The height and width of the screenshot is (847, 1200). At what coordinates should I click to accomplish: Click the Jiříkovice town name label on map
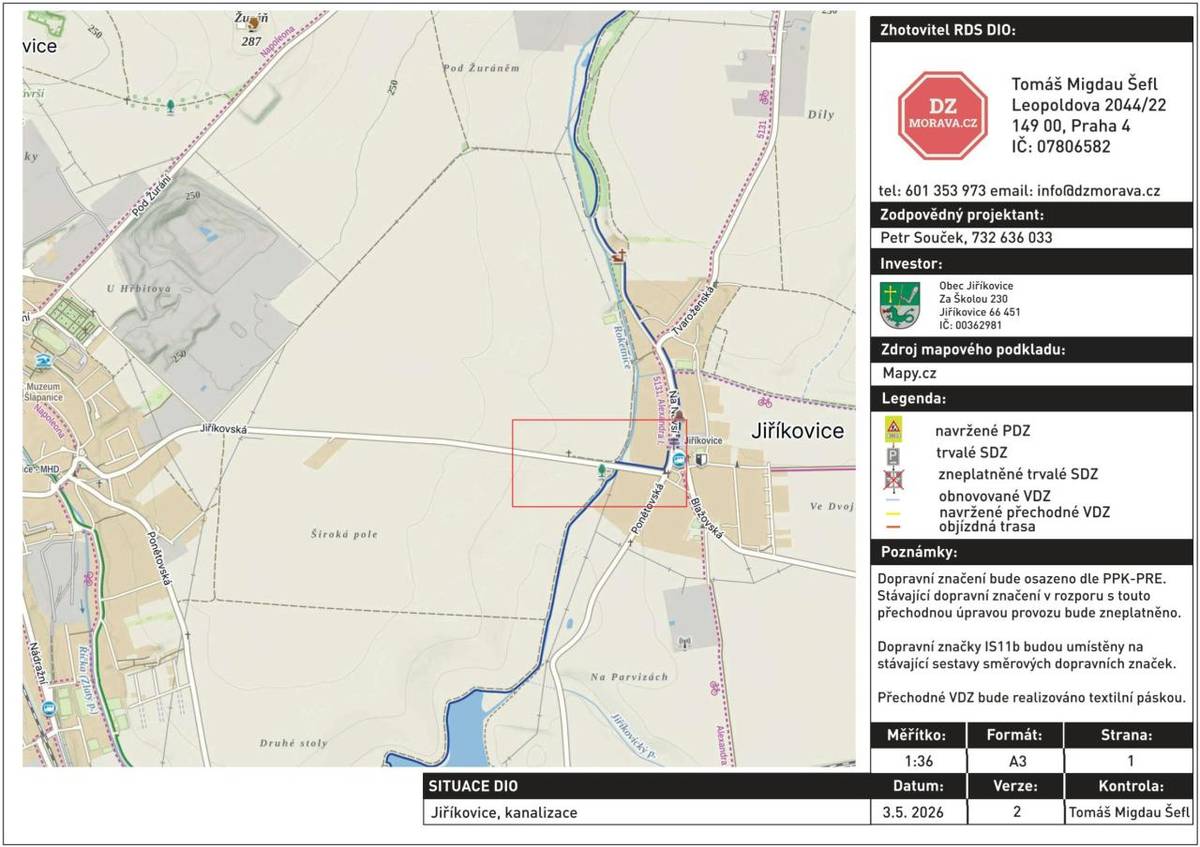(x=797, y=431)
